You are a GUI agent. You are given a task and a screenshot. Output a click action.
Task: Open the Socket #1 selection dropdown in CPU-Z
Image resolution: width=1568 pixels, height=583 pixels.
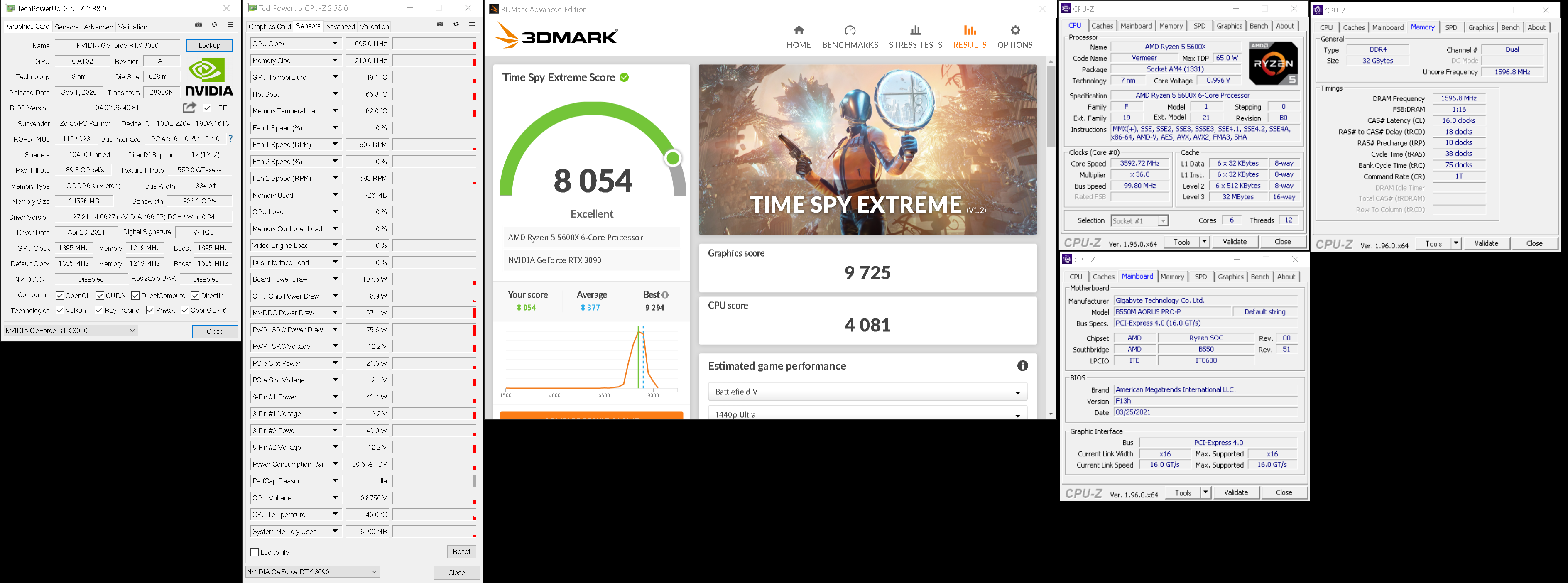[1139, 221]
